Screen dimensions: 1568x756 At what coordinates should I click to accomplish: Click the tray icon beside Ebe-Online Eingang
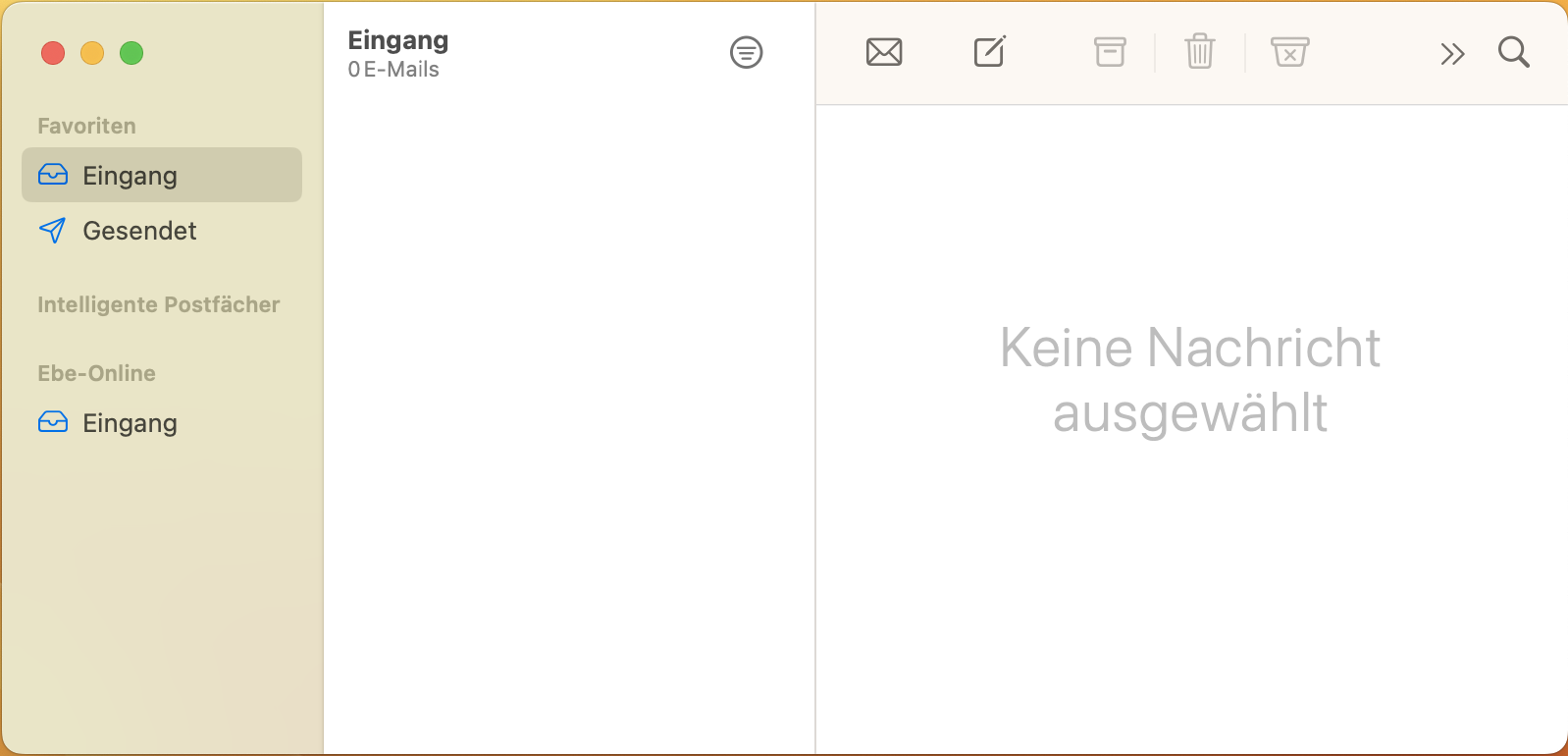pos(53,422)
